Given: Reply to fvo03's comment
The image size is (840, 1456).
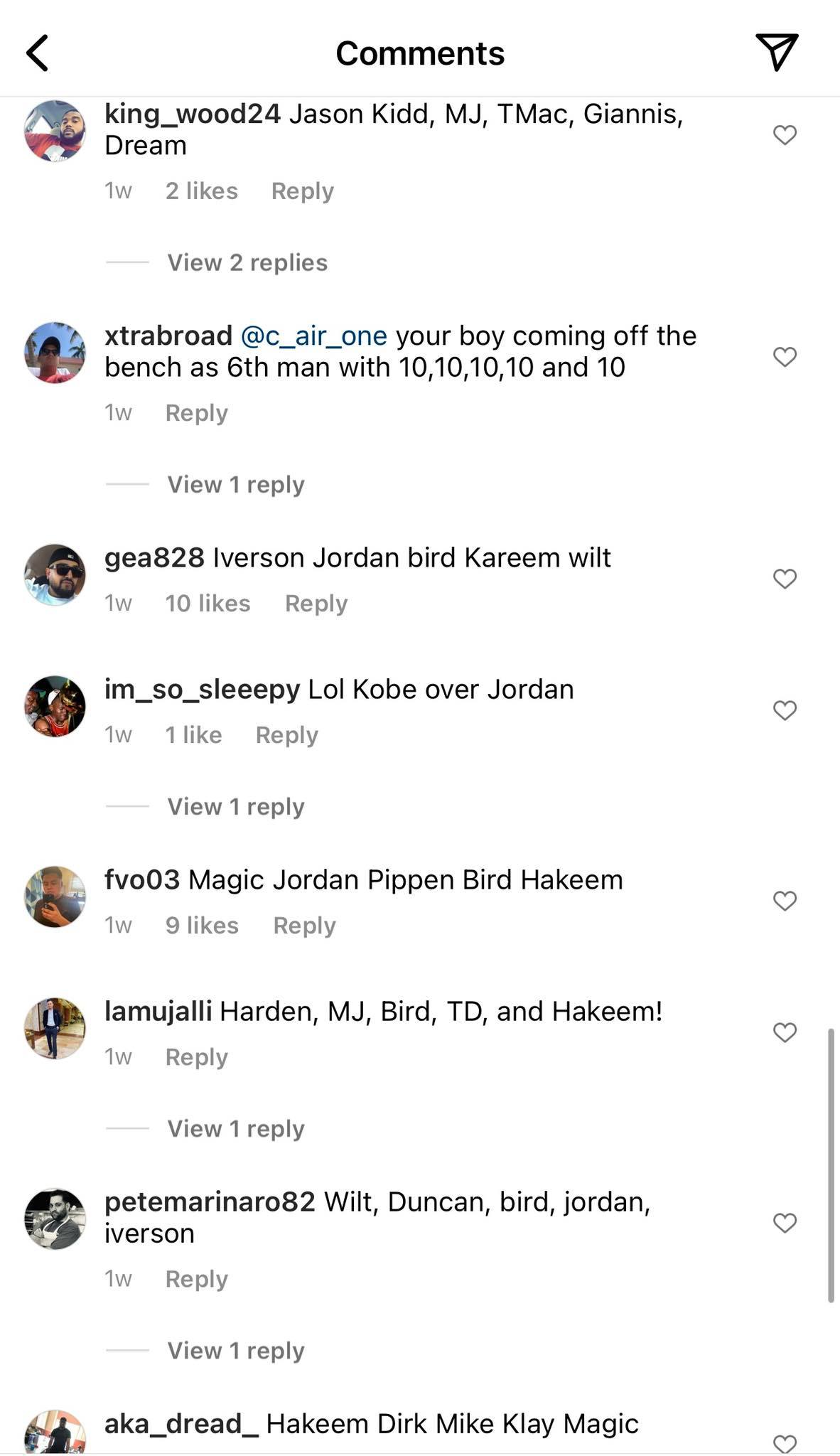Looking at the screenshot, I should [304, 925].
